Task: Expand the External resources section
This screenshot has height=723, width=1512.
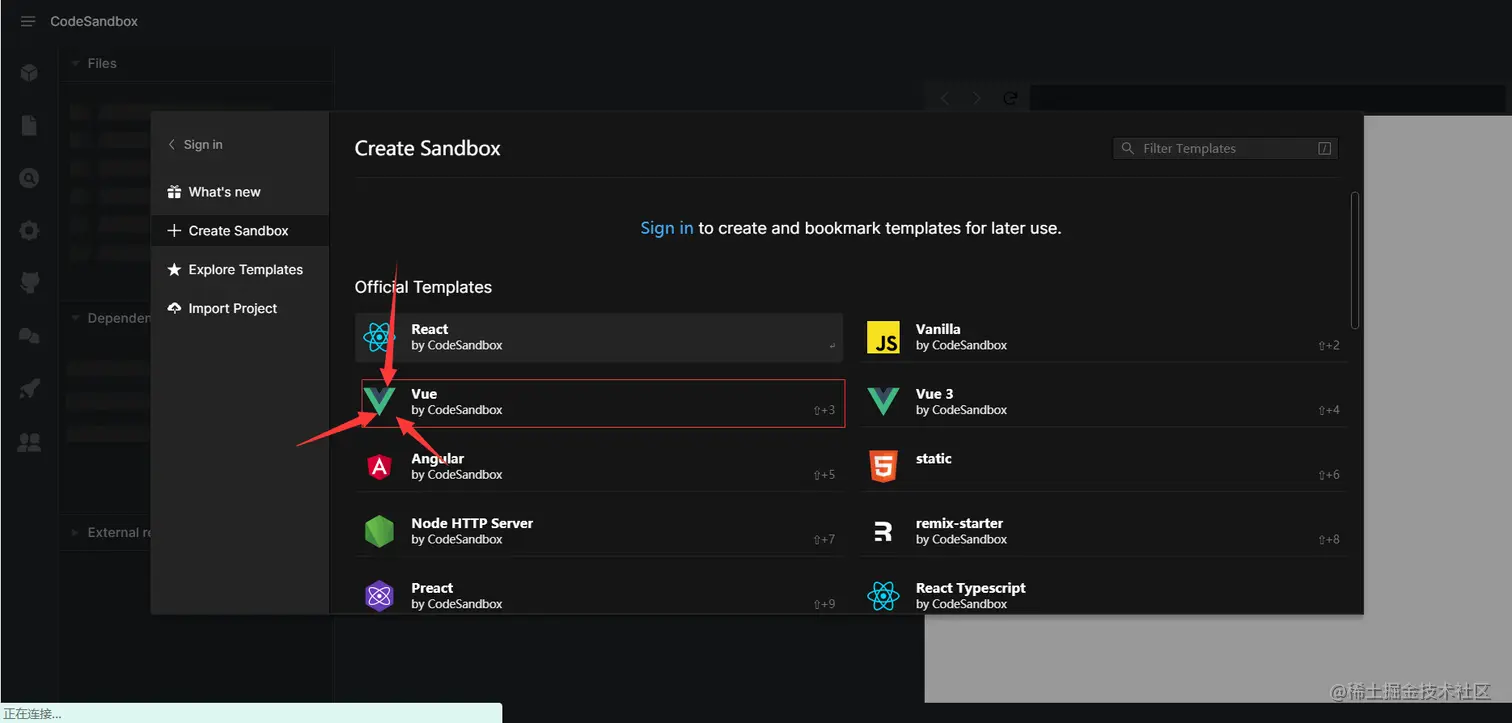Action: point(76,532)
